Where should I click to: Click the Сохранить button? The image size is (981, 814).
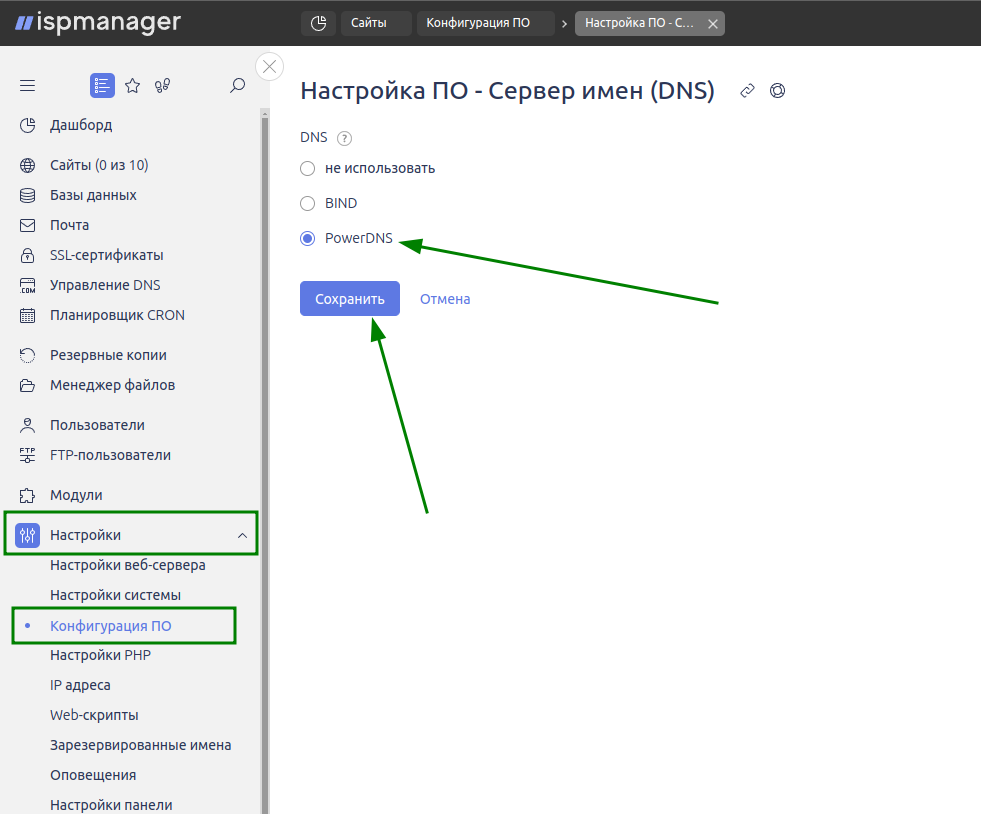coord(350,299)
